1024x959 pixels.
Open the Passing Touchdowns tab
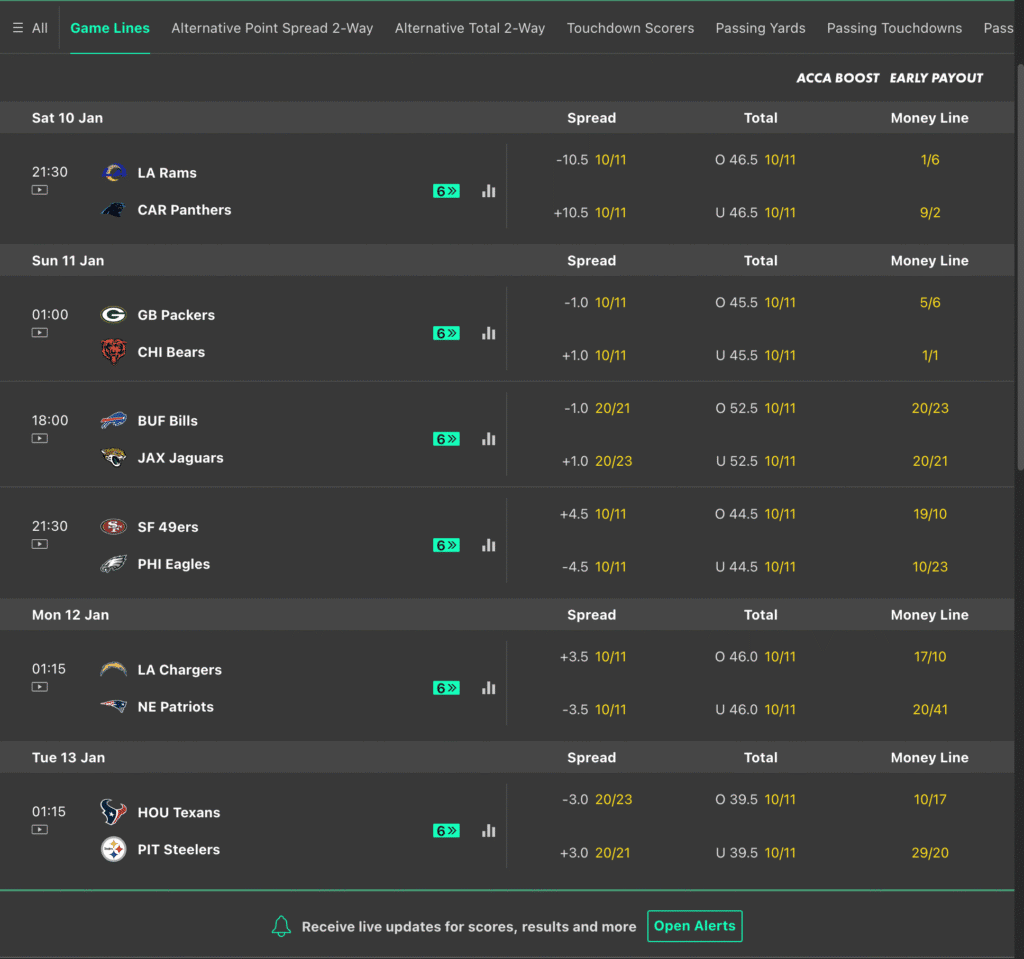894,28
